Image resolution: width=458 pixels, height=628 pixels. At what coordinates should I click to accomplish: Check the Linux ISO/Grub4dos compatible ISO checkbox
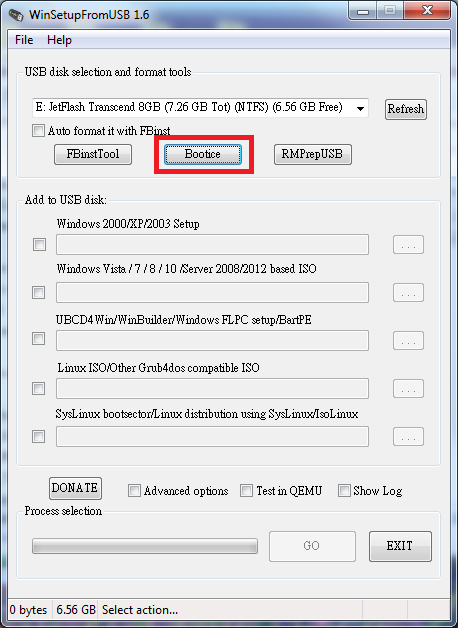(38, 388)
